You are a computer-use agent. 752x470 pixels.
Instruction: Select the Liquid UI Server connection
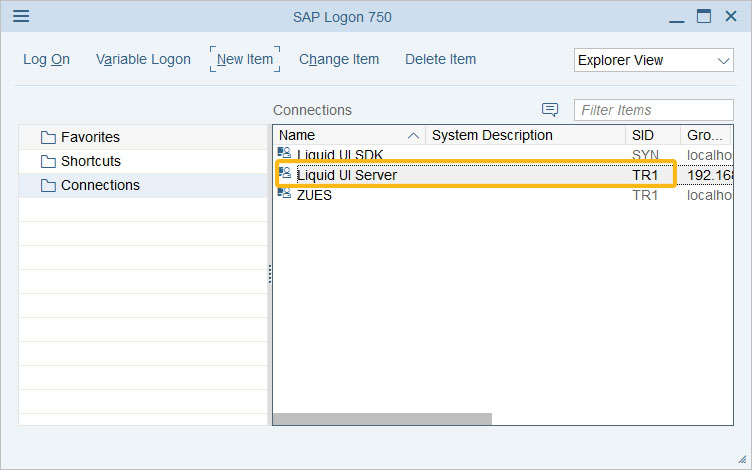tap(503, 175)
